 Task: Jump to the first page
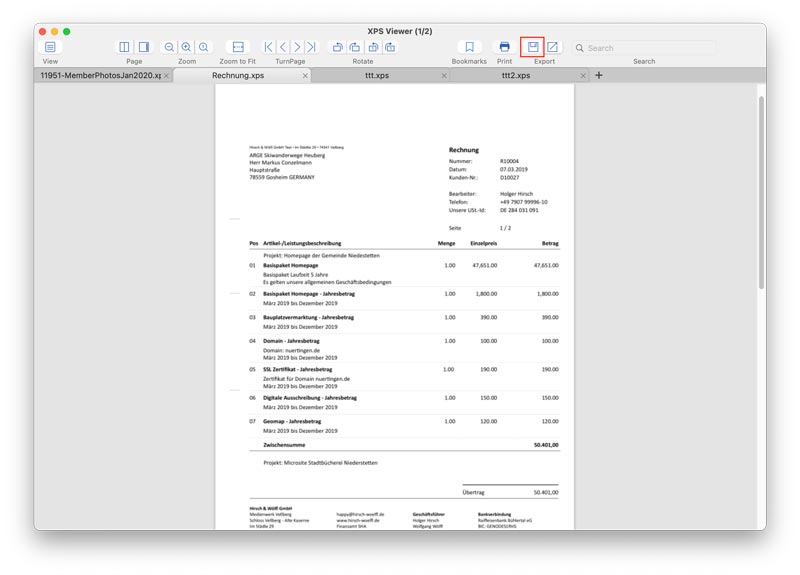pyautogui.click(x=269, y=47)
